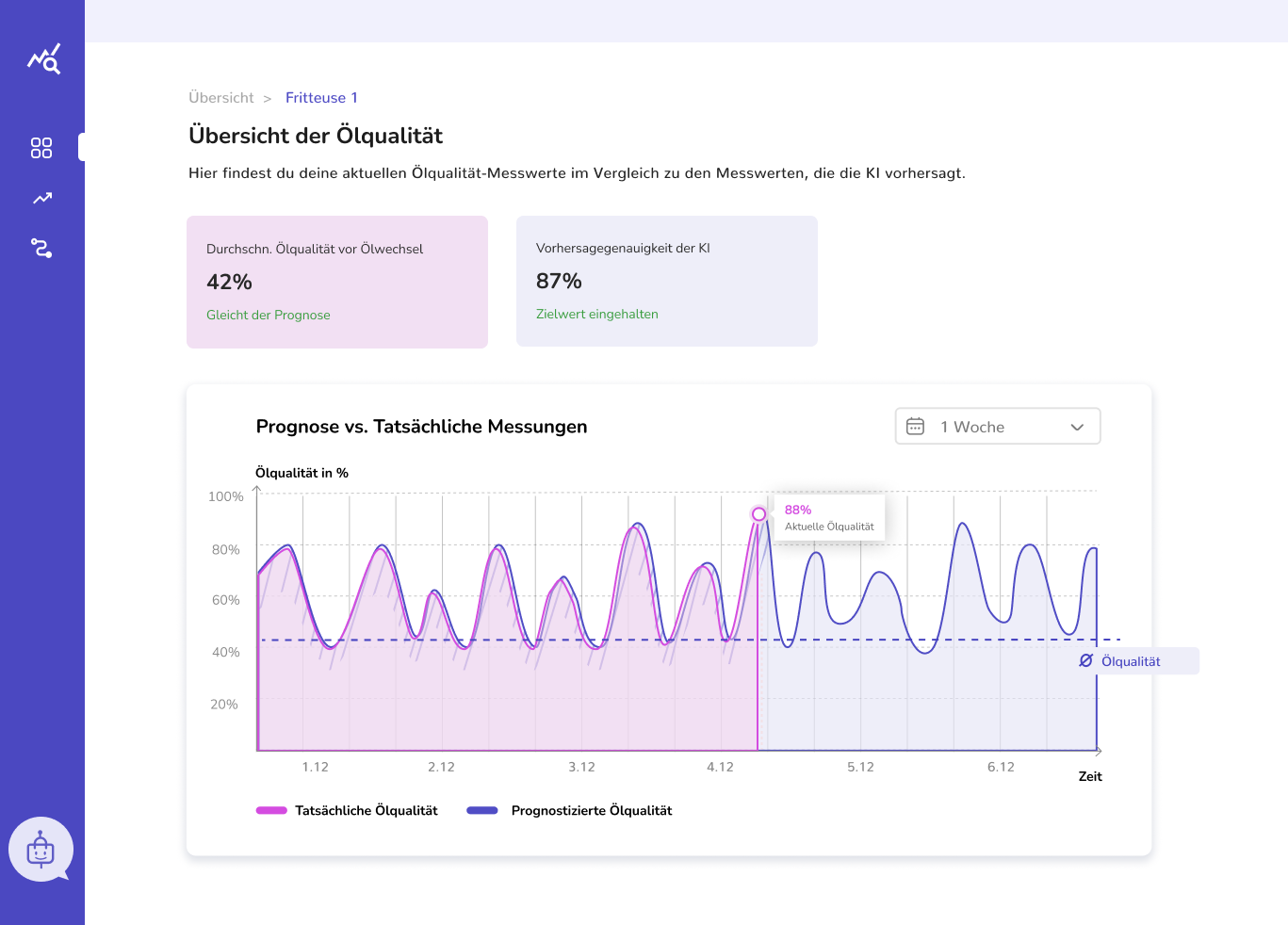Go back to Übersicht breadcrumb

coord(221,98)
